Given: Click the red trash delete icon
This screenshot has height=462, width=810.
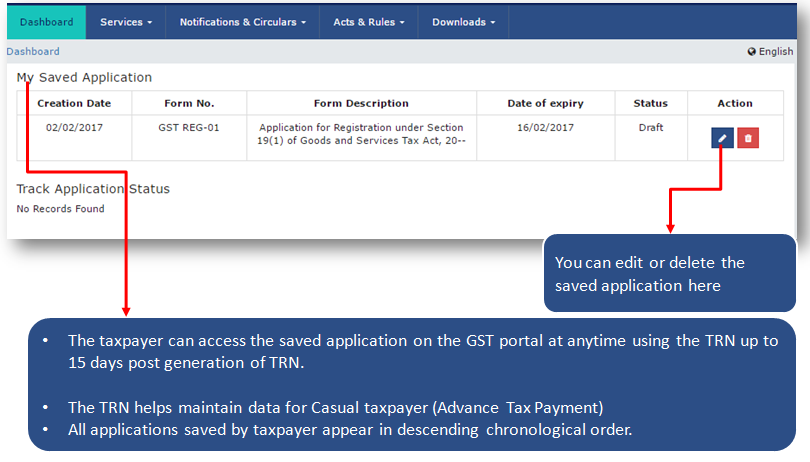Looking at the screenshot, I should (747, 138).
